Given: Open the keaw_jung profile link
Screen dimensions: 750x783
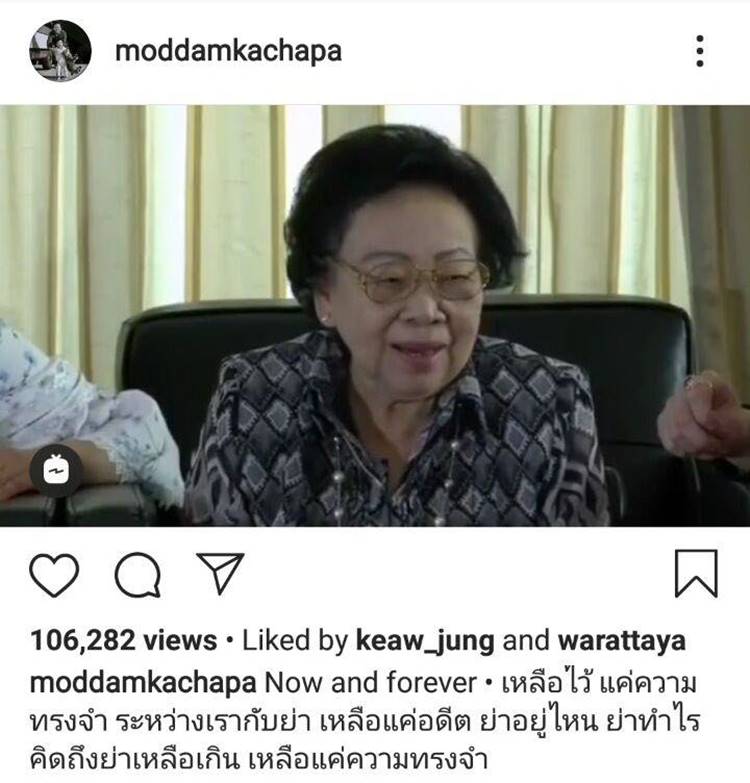Looking at the screenshot, I should 425,641.
